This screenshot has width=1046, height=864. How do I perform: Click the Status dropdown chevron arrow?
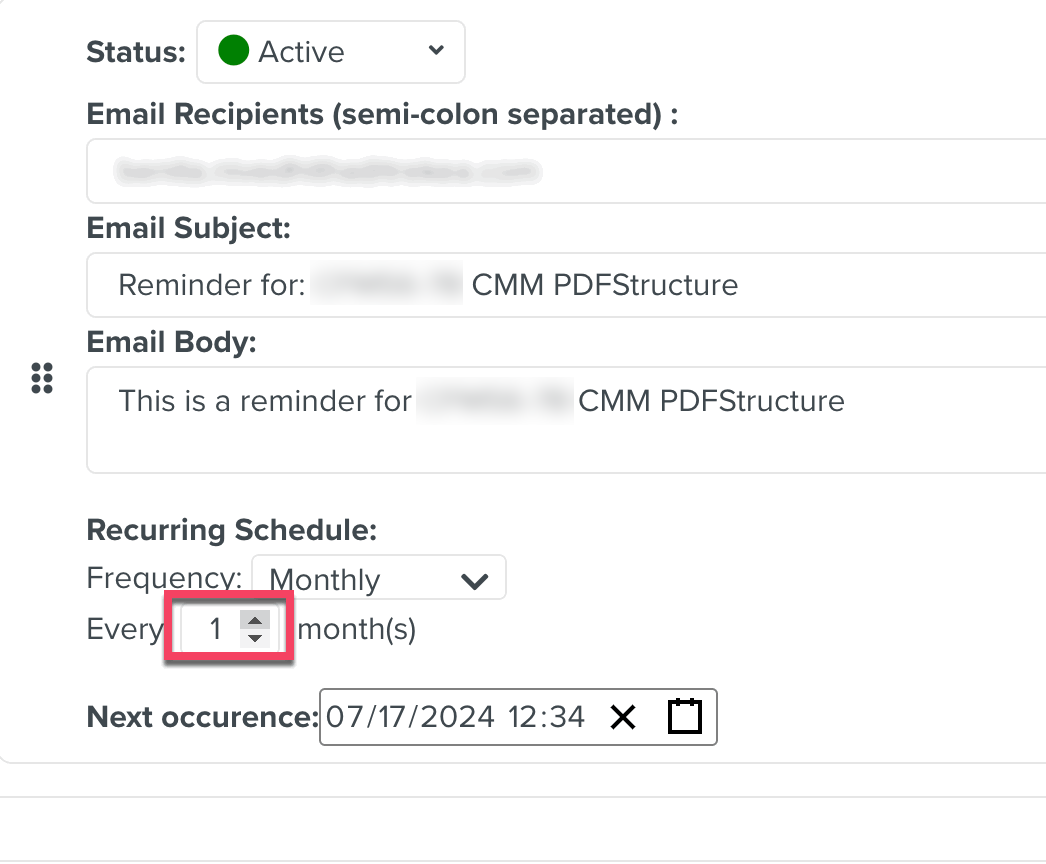[x=435, y=51]
